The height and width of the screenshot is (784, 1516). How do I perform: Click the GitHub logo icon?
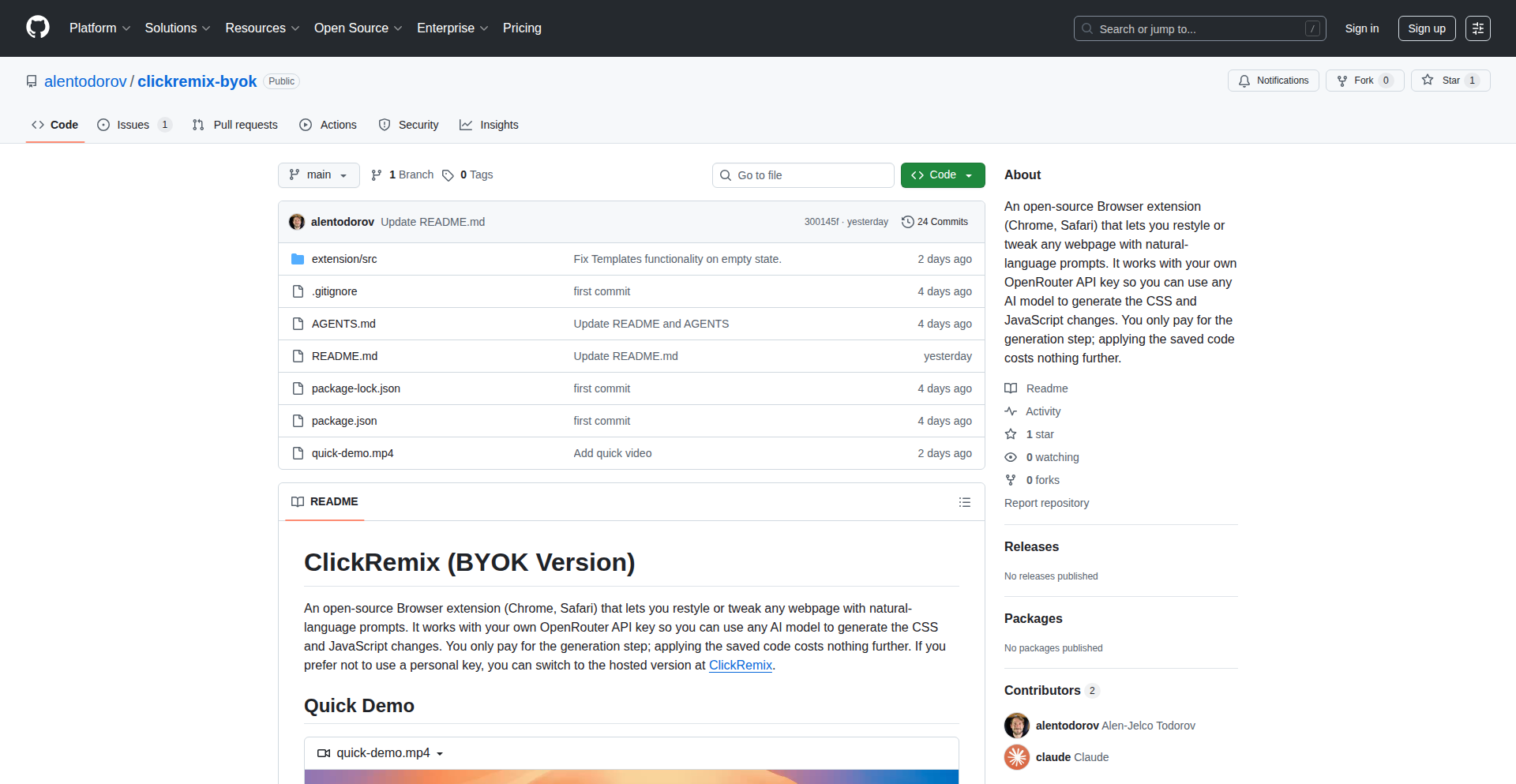(x=38, y=28)
